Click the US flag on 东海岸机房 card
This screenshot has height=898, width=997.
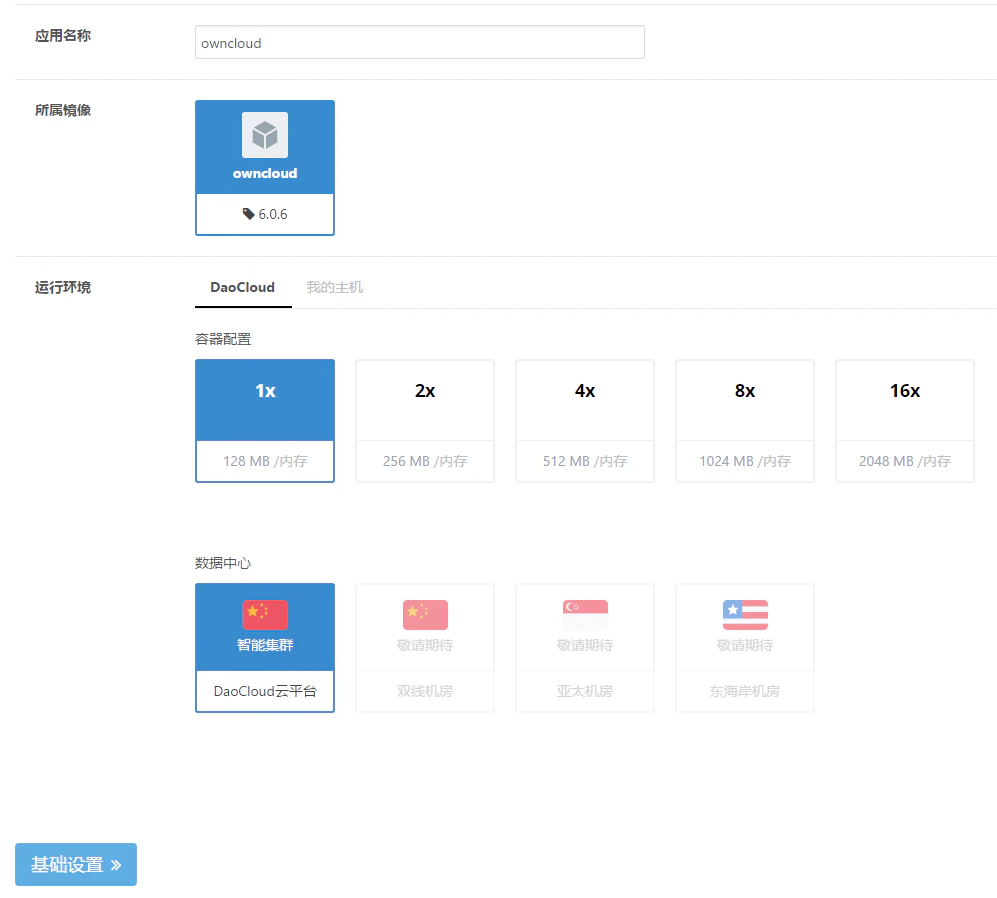point(745,615)
